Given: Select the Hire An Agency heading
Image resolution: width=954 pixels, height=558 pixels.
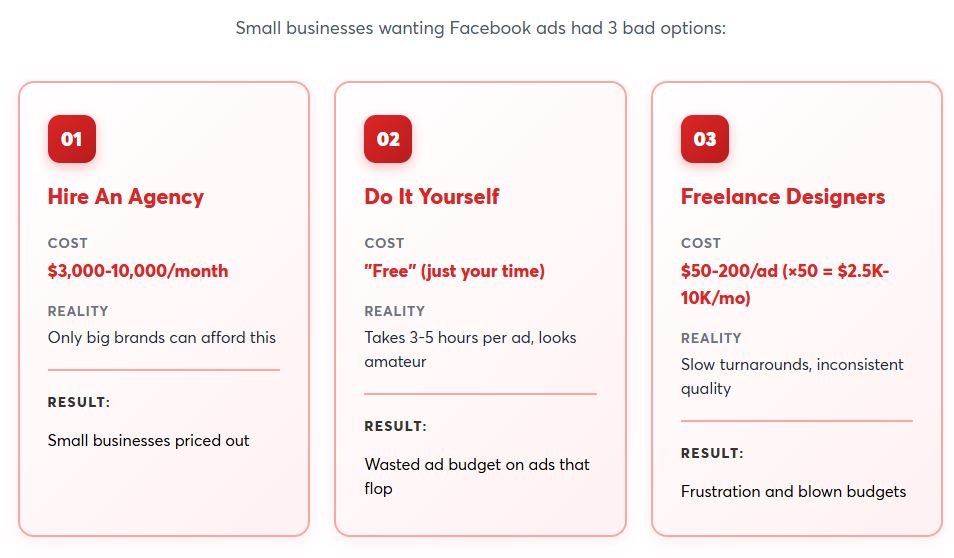Looking at the screenshot, I should [x=126, y=196].
